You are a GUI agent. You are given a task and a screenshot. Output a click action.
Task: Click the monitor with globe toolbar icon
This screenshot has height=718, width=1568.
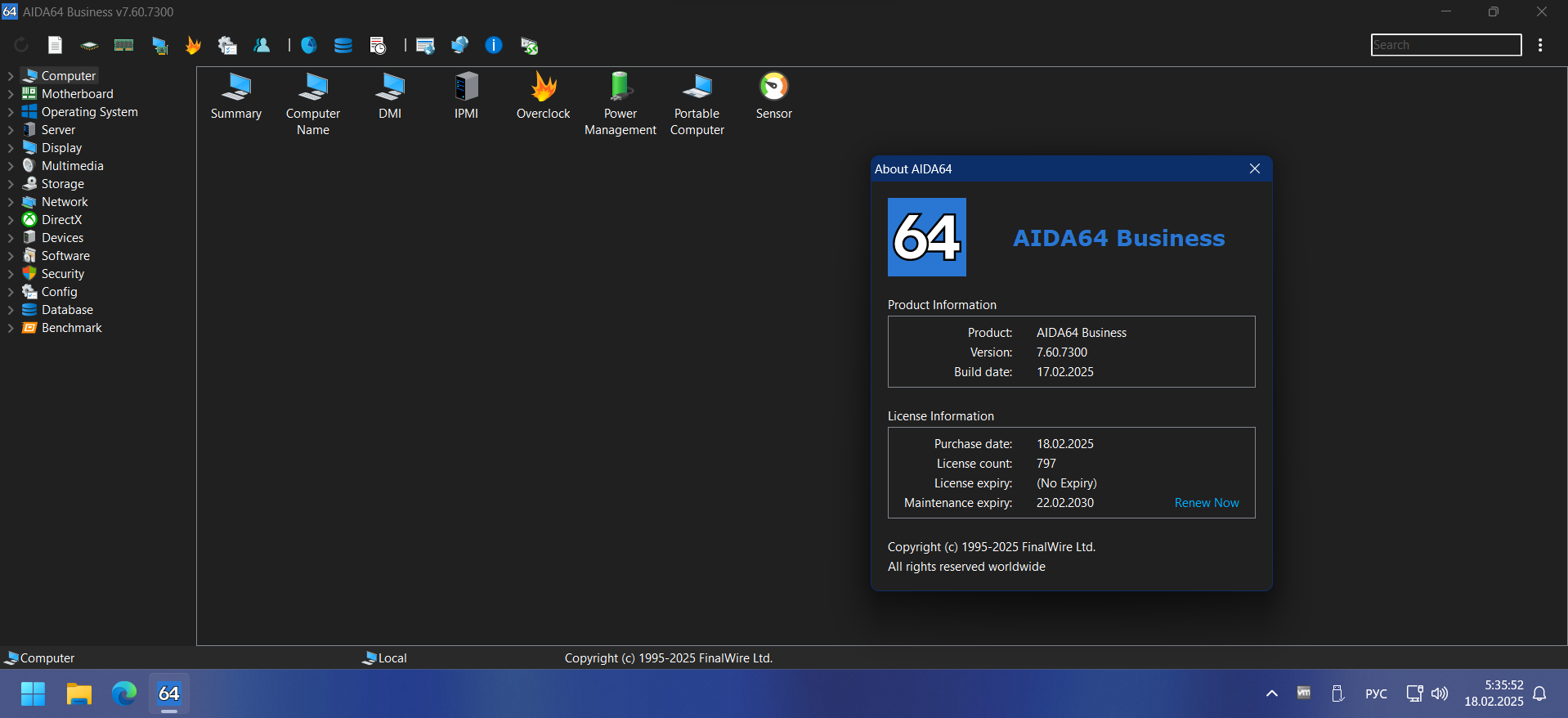[459, 45]
